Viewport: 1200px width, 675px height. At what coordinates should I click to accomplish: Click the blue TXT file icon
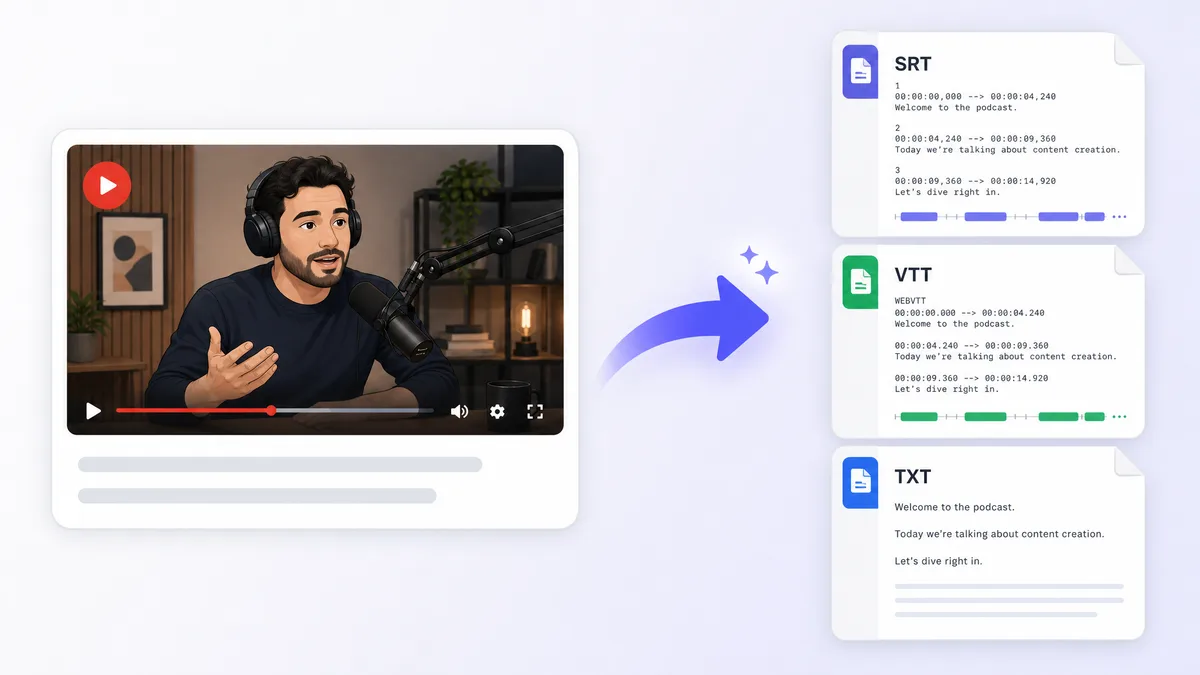(860, 483)
